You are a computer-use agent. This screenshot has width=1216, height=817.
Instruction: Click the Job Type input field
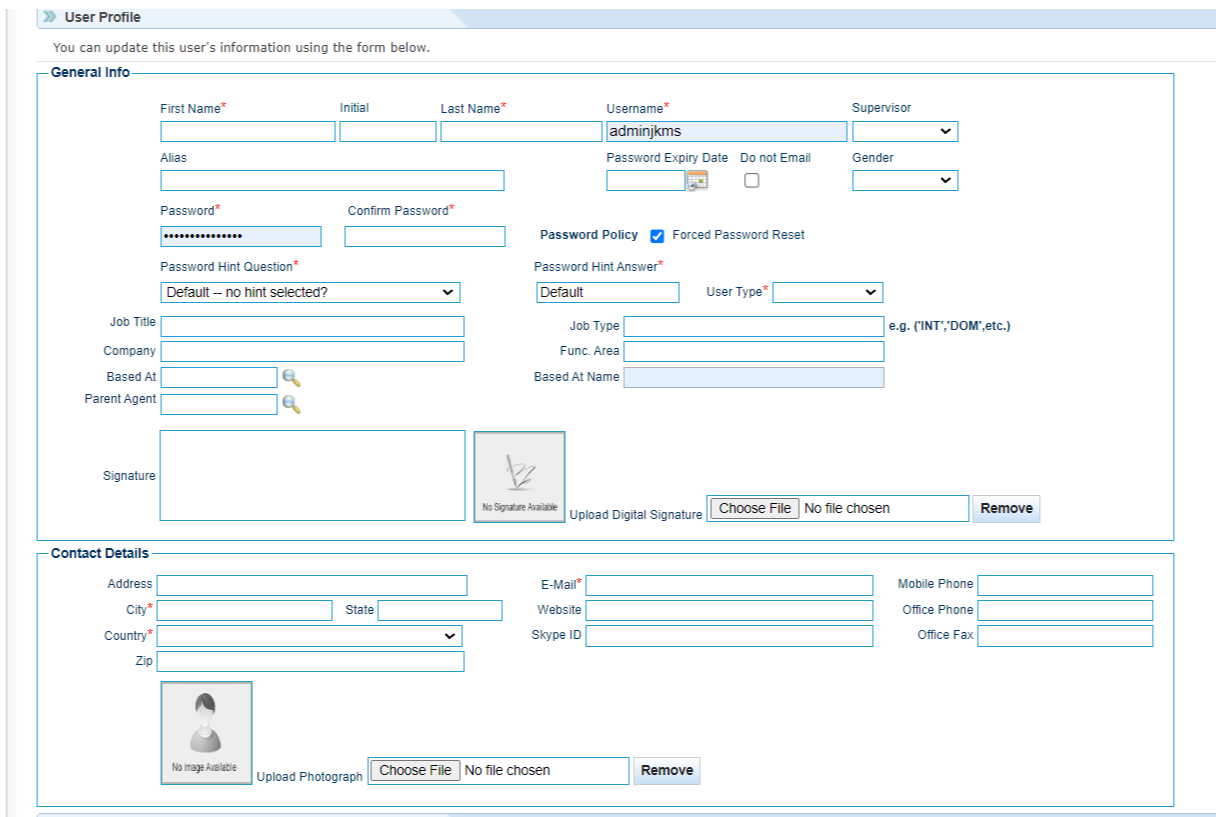pos(754,326)
